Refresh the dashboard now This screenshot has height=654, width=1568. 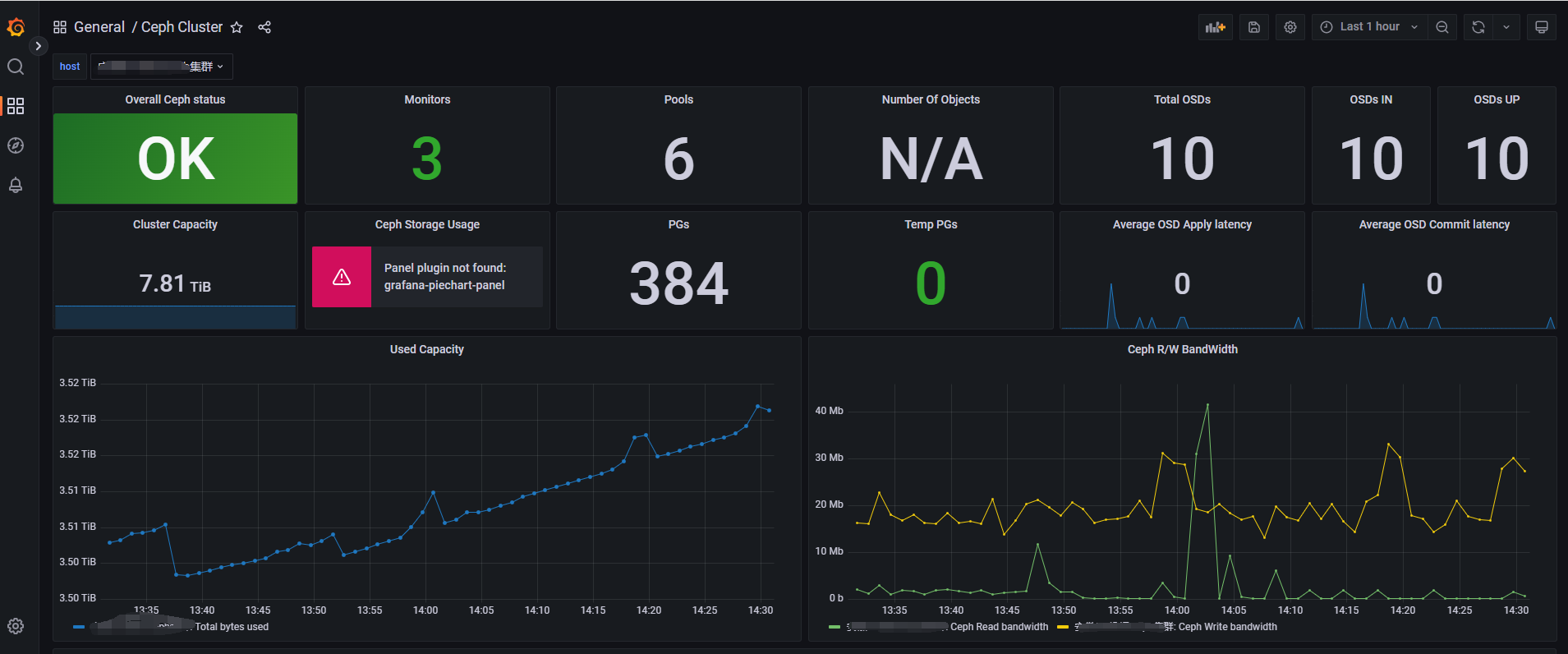tap(1478, 27)
